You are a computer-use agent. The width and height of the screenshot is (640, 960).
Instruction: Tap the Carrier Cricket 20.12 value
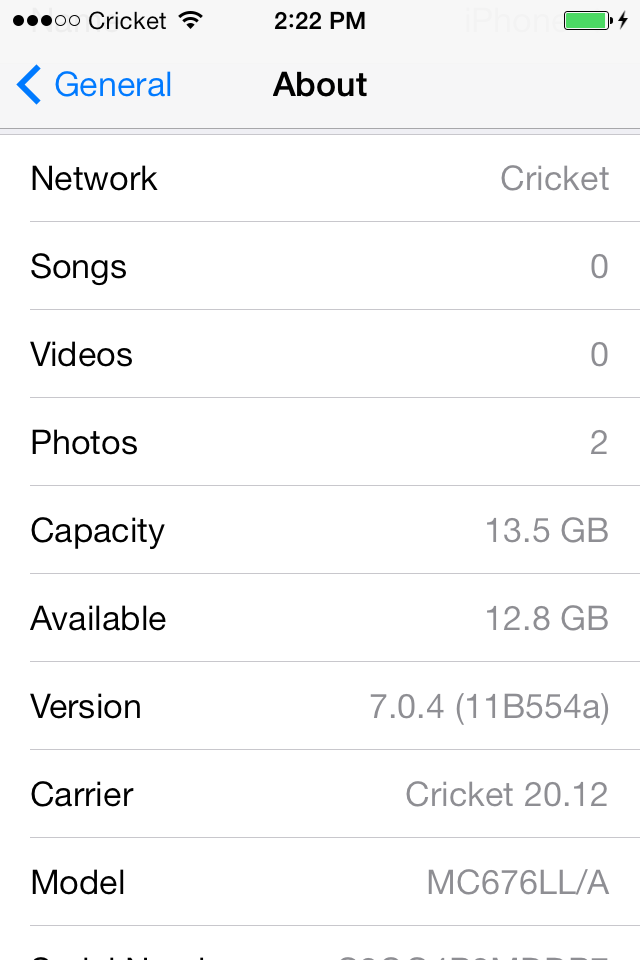click(x=506, y=794)
